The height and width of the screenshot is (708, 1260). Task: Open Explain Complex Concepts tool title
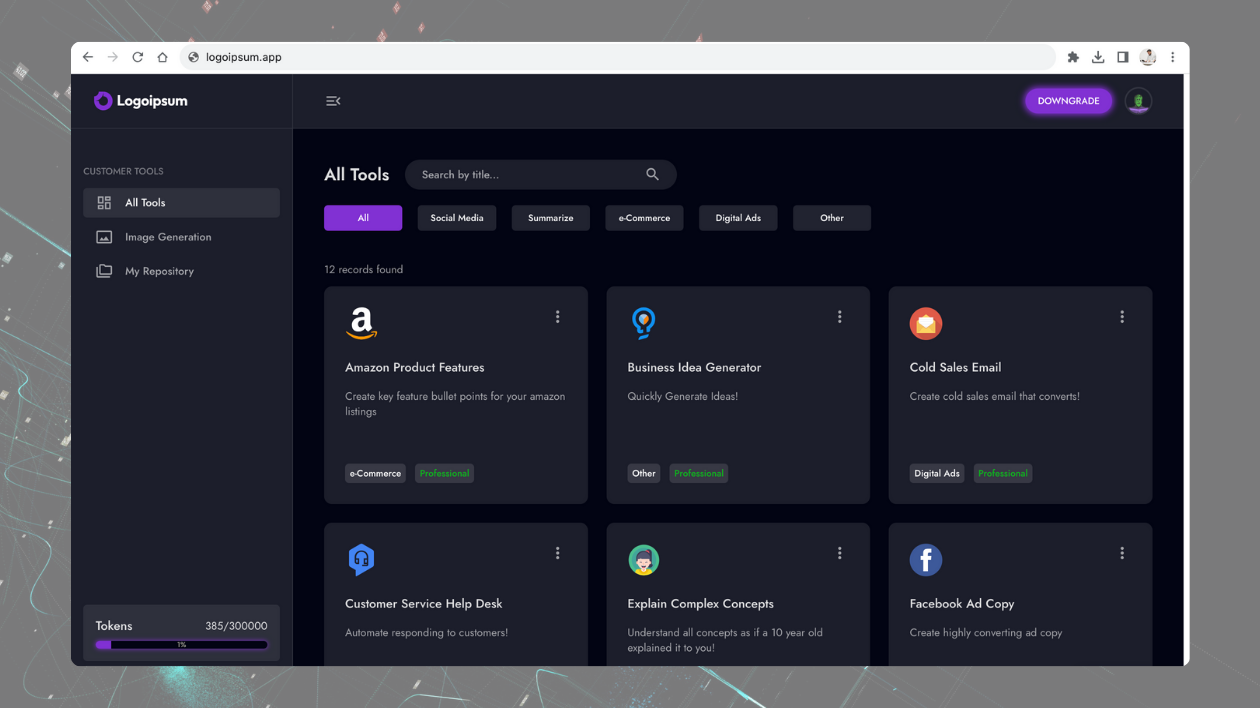pos(700,603)
